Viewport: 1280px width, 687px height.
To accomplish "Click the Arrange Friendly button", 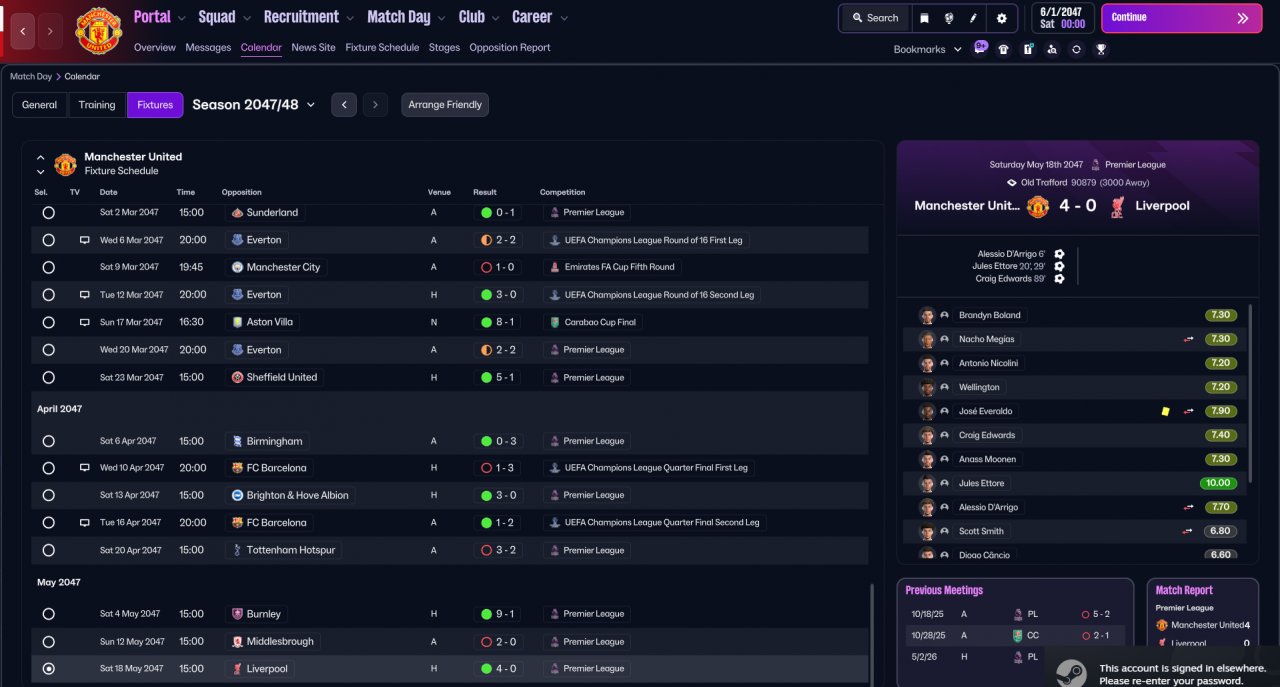I will pyautogui.click(x=445, y=105).
